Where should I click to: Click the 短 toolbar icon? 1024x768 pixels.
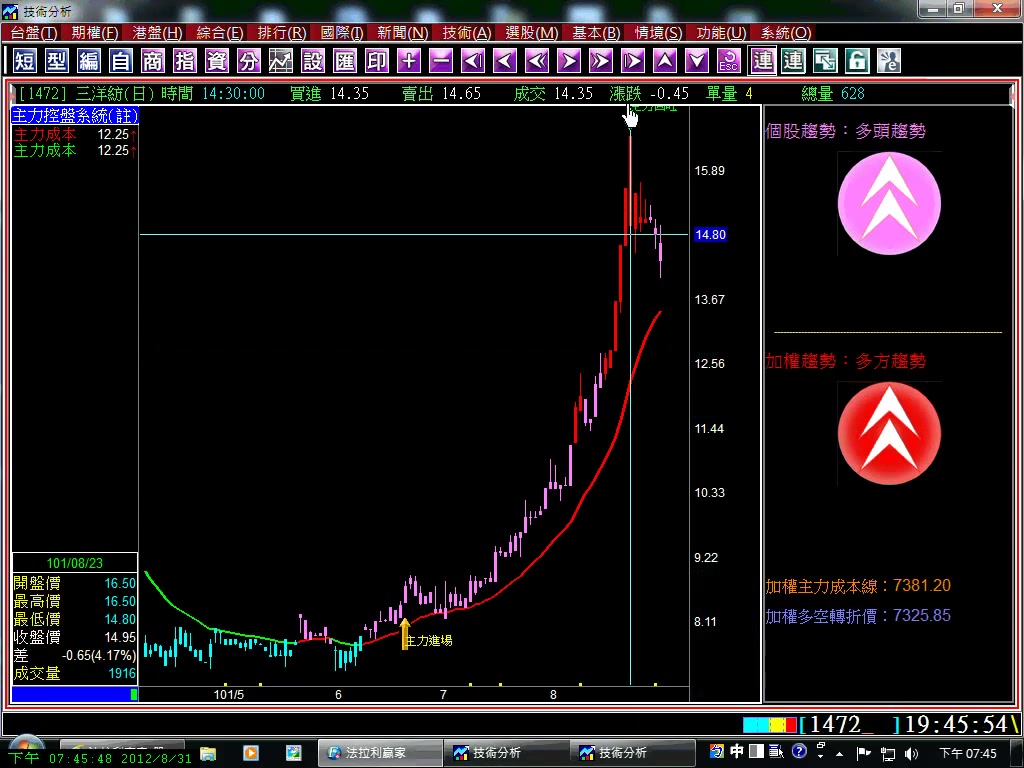[x=25, y=61]
